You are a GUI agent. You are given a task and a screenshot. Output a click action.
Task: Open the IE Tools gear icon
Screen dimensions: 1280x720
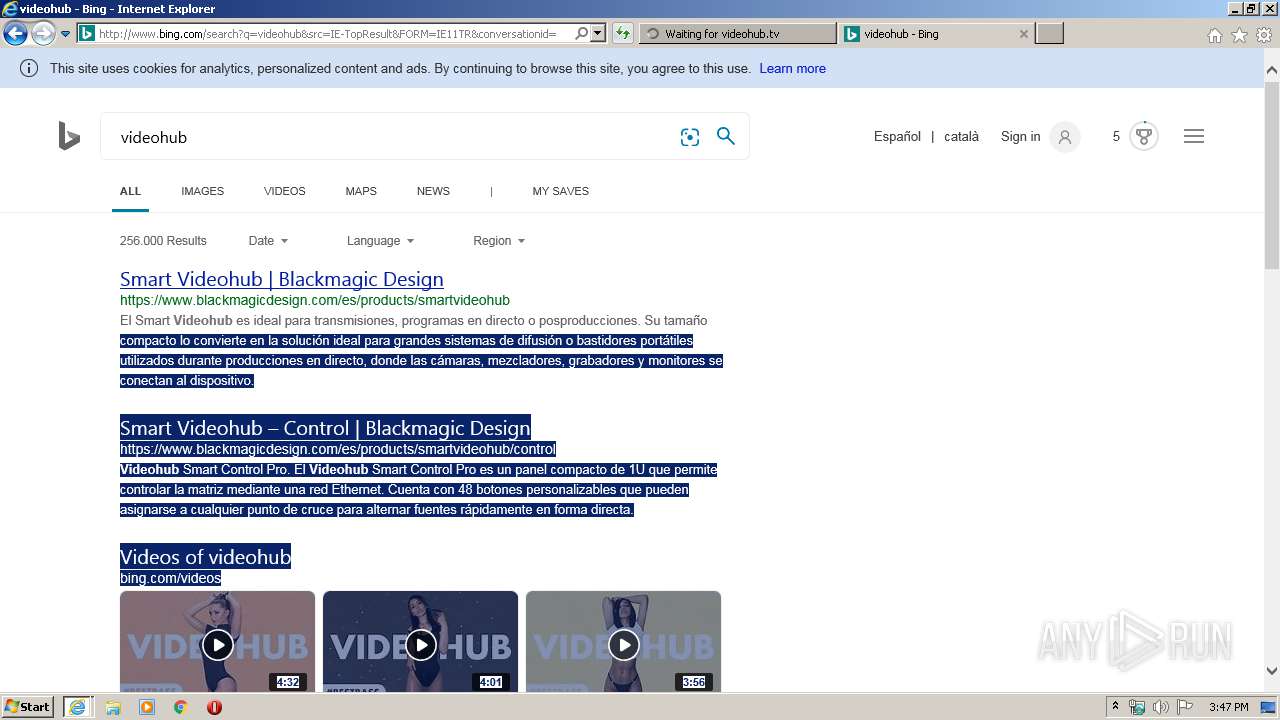point(1264,35)
